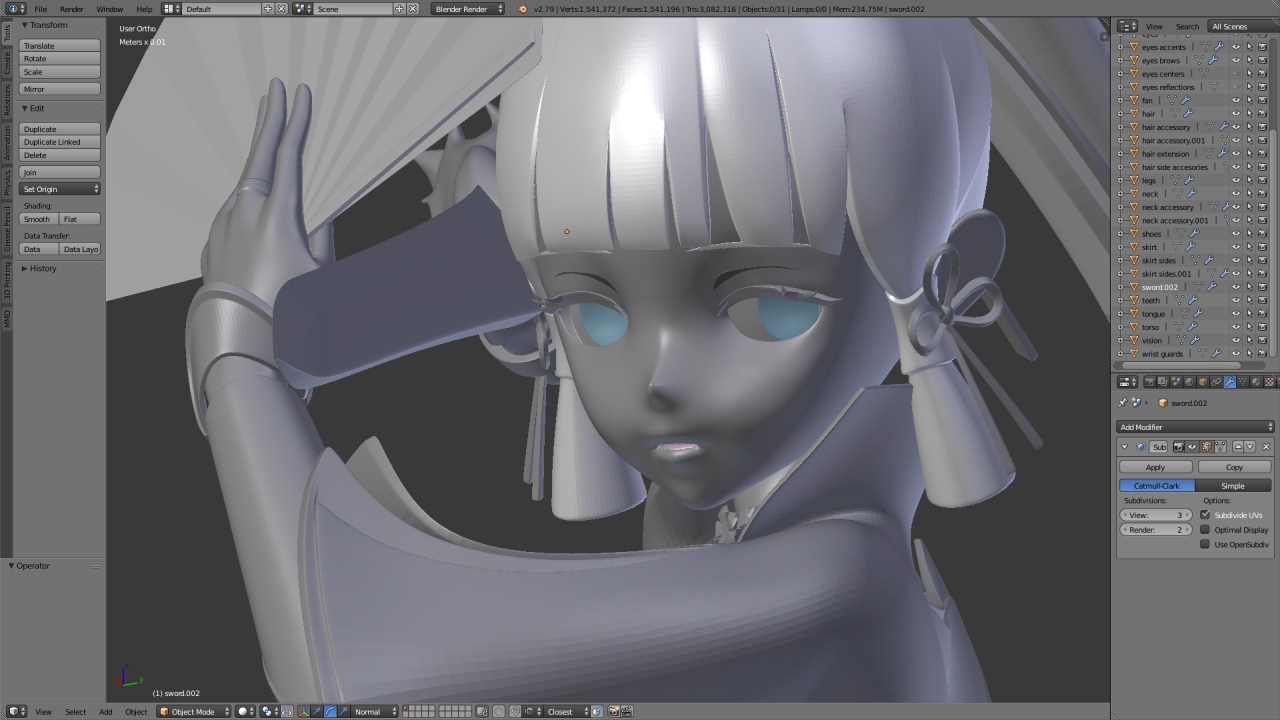The width and height of the screenshot is (1280, 720).
Task: Toggle modifier viewport visibility eye icon
Action: (1192, 447)
